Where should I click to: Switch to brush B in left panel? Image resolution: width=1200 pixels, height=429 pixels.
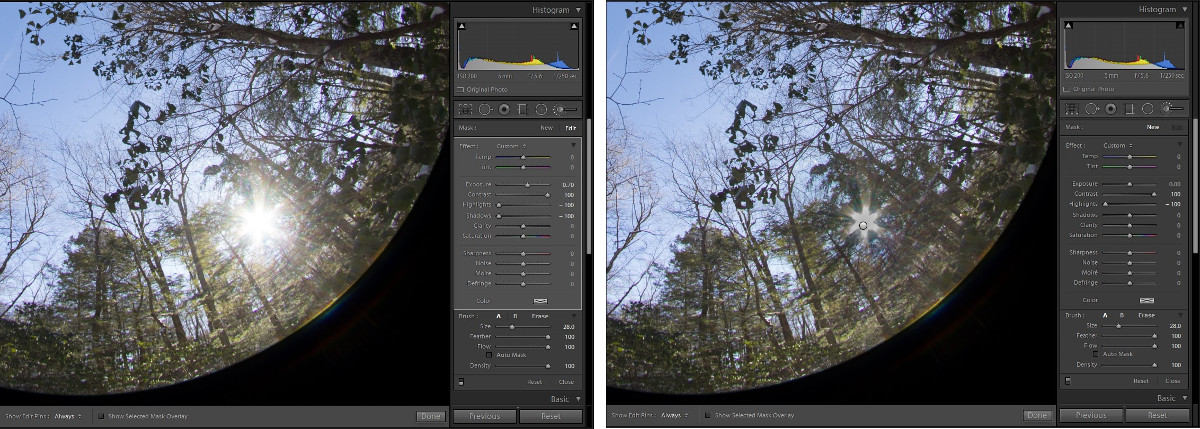coord(515,316)
